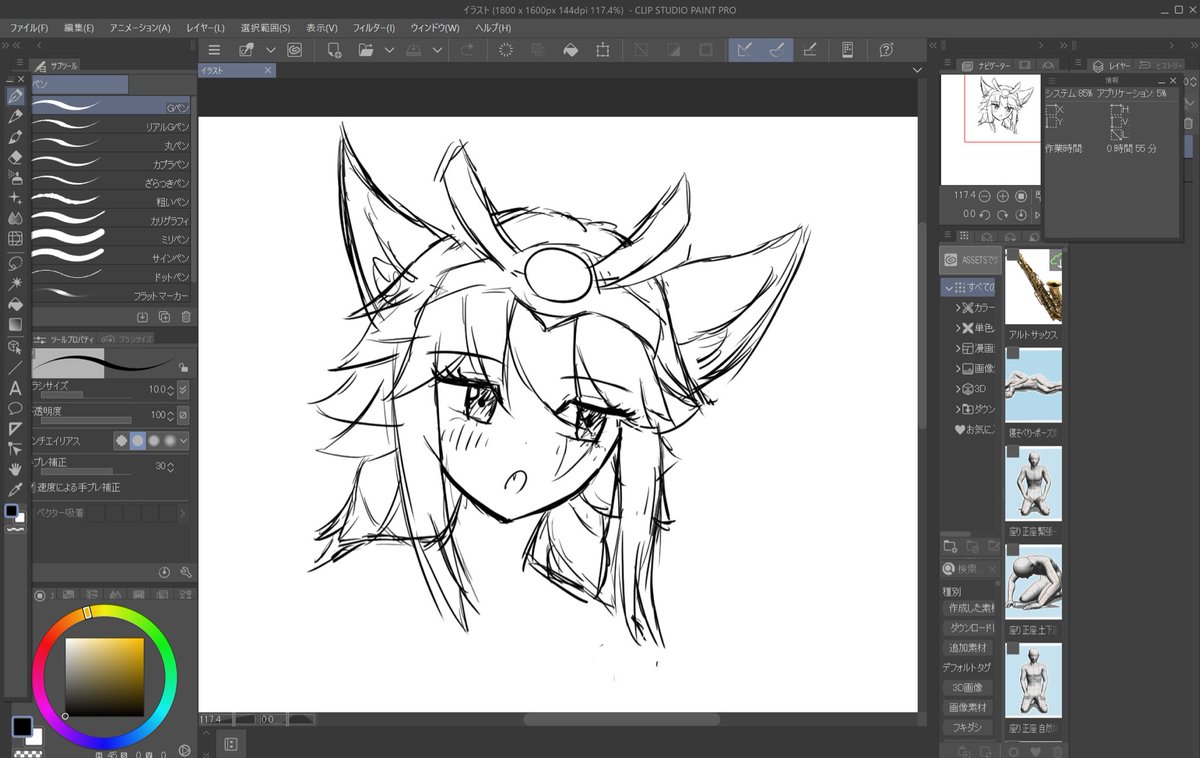Image resolution: width=1200 pixels, height=758 pixels.
Task: Click the Open file folder icon
Action: [x=366, y=50]
